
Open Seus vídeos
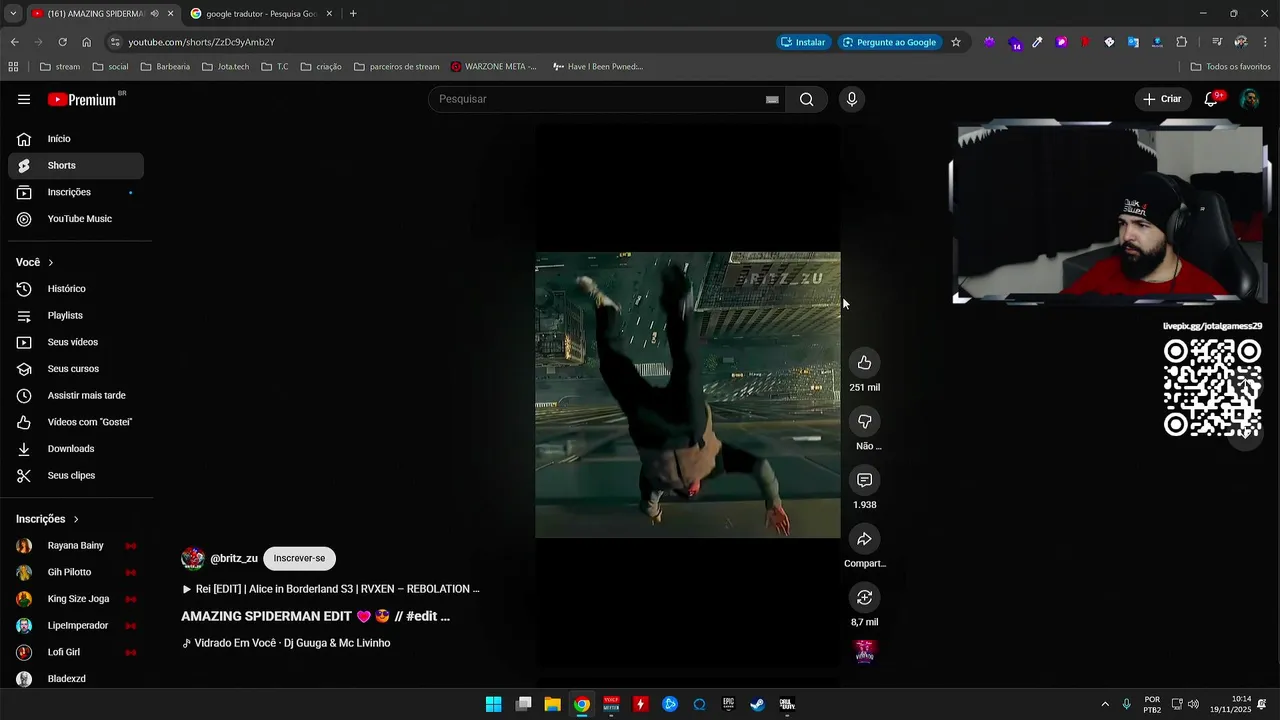[x=76, y=342]
